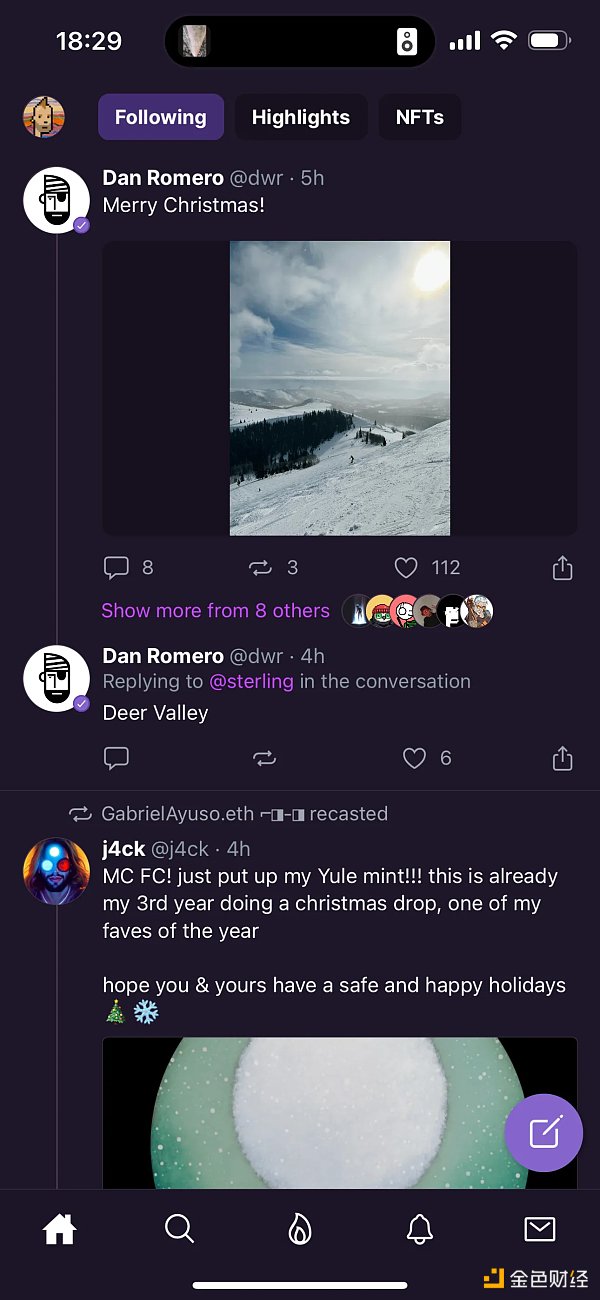Viewport: 600px width, 1300px height.
Task: Expand Show more from 8 others
Action: pos(215,611)
